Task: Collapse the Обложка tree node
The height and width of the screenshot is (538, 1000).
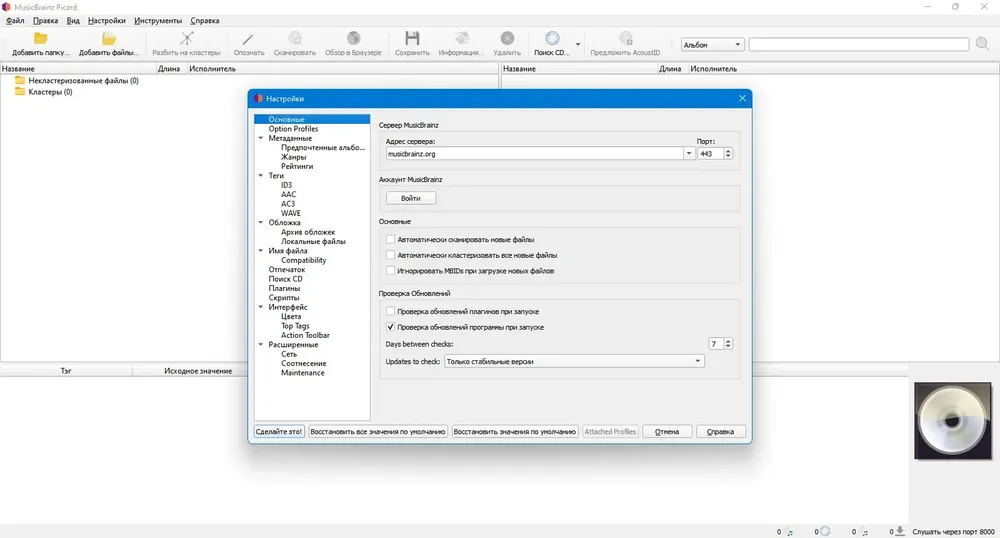Action: coord(261,222)
